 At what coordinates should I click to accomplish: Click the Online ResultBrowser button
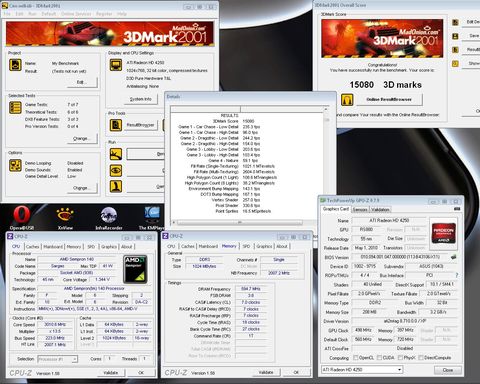[x=389, y=99]
